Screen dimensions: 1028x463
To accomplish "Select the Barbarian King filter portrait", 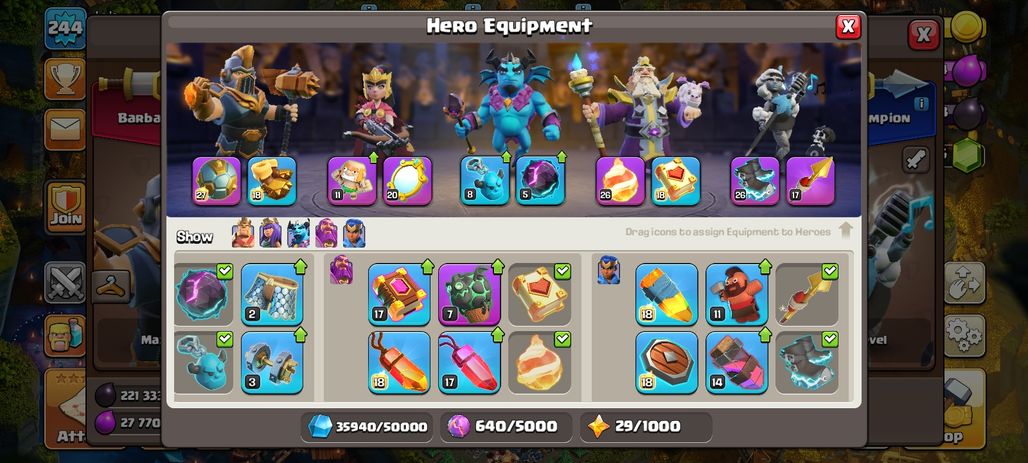I will (x=243, y=233).
